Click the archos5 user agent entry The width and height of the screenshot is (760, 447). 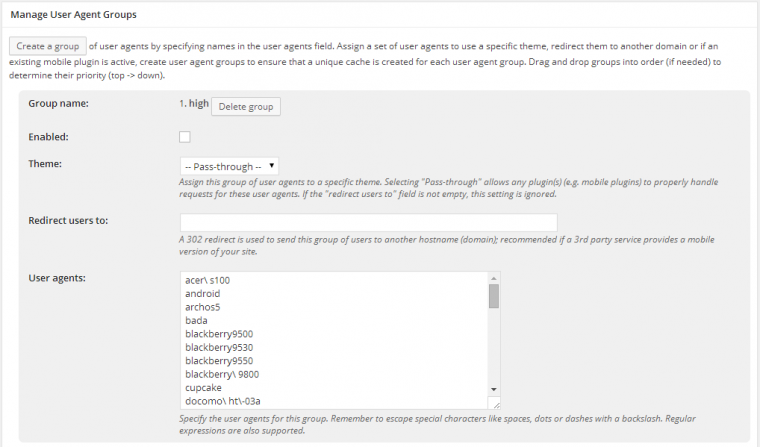[x=203, y=307]
